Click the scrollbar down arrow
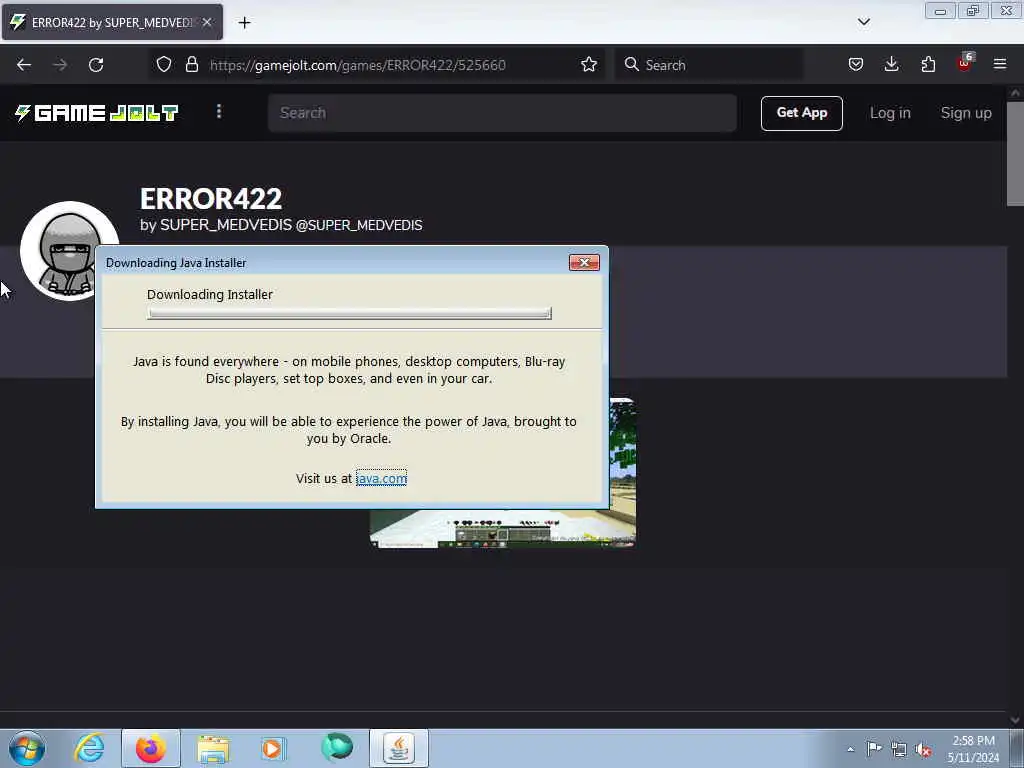1024x768 pixels. [1015, 719]
